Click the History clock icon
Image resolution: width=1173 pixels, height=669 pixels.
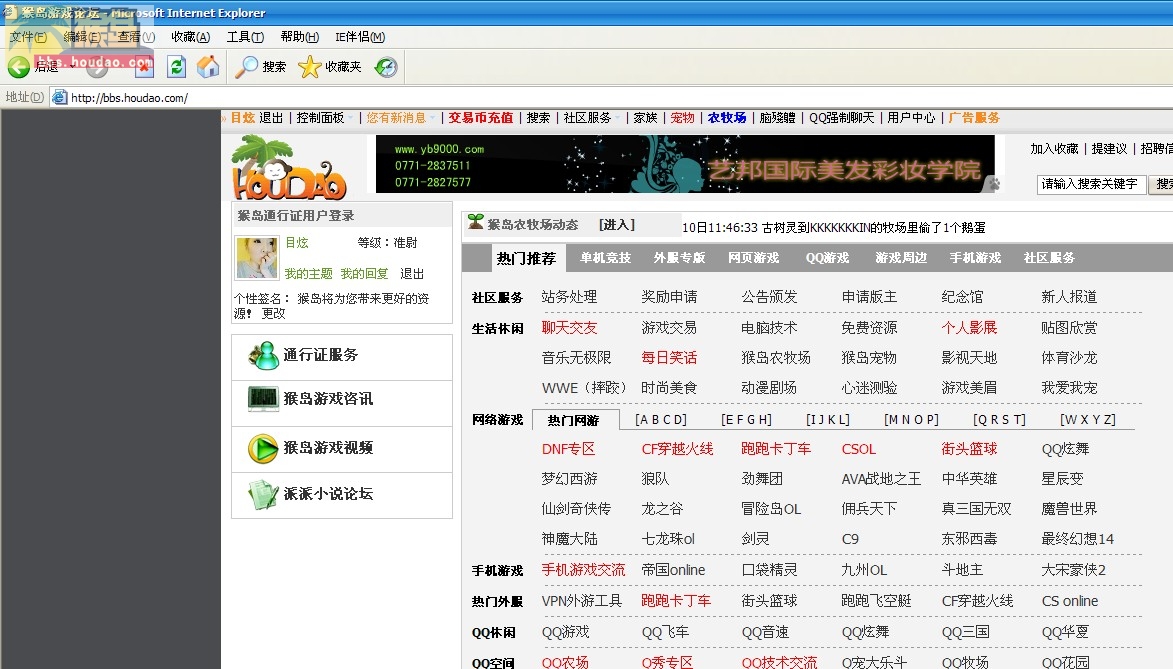pyautogui.click(x=385, y=67)
